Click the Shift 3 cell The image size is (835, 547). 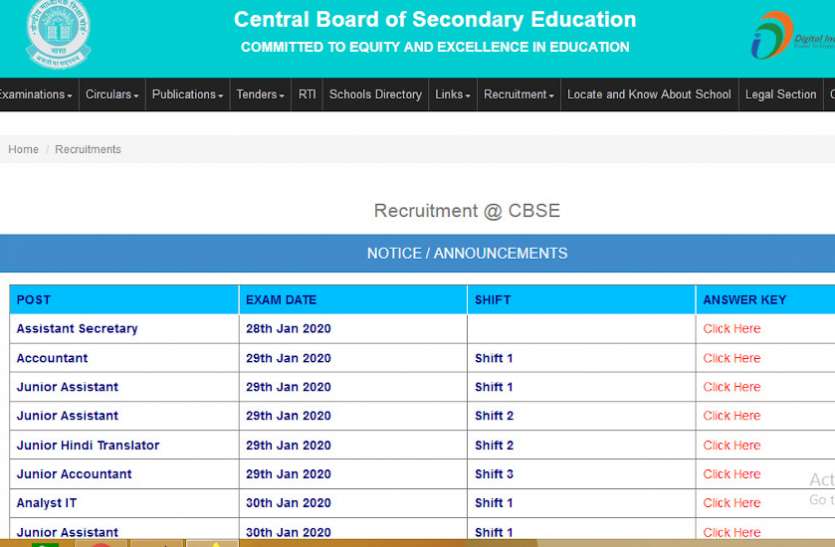point(582,474)
